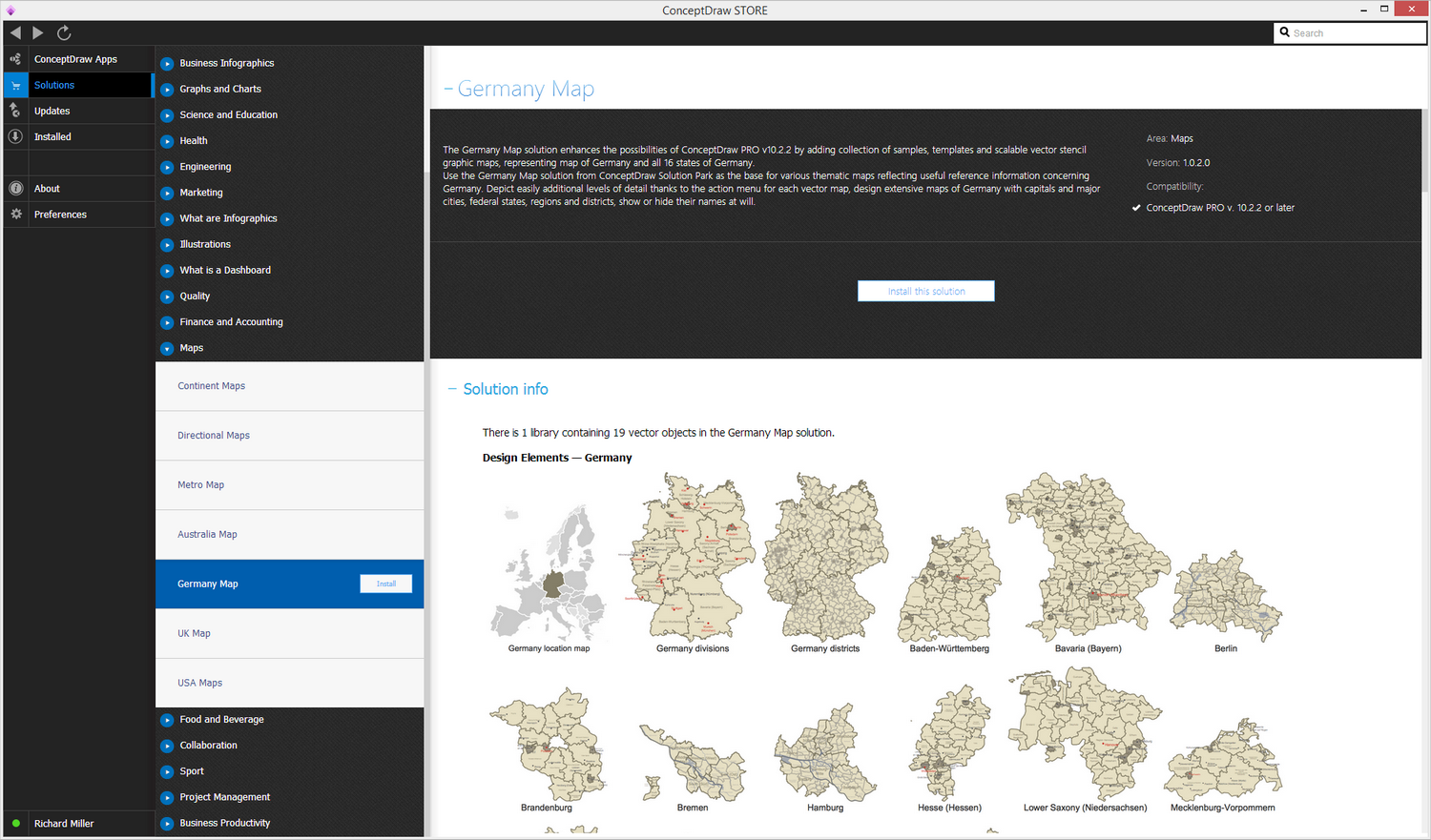Click the refresh icon in toolbar
Viewport: 1431px width, 840px height.
tap(64, 32)
